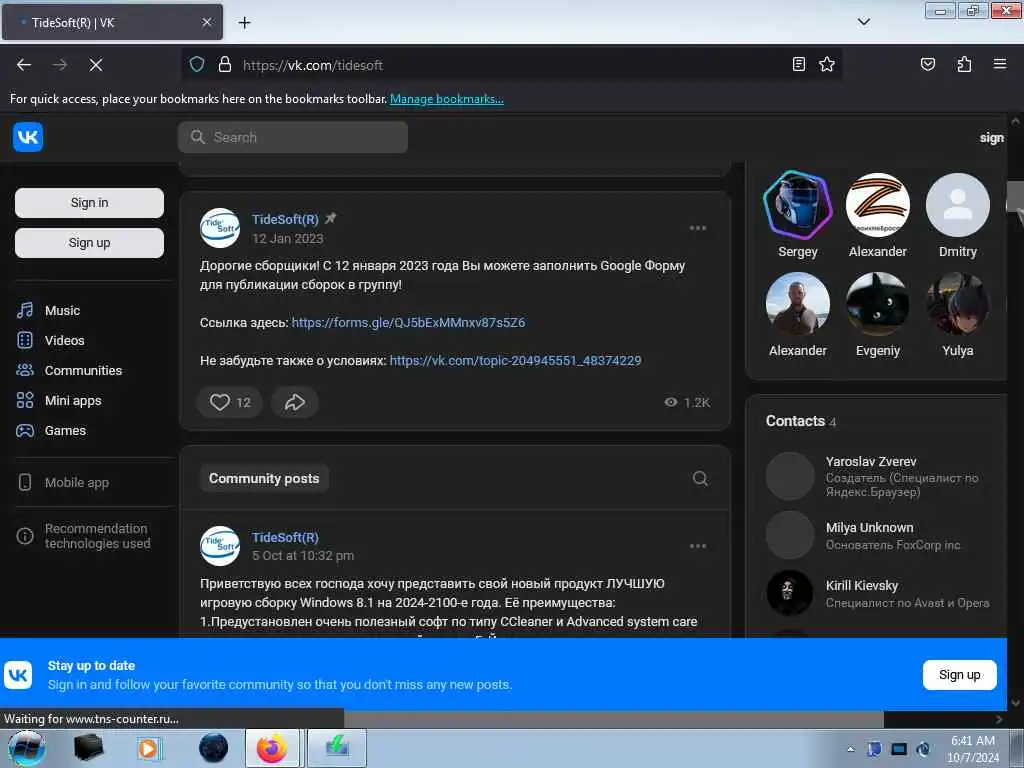Click TideSoft avatar on the pinned post
Viewport: 1024px width, 768px height.
[220, 228]
